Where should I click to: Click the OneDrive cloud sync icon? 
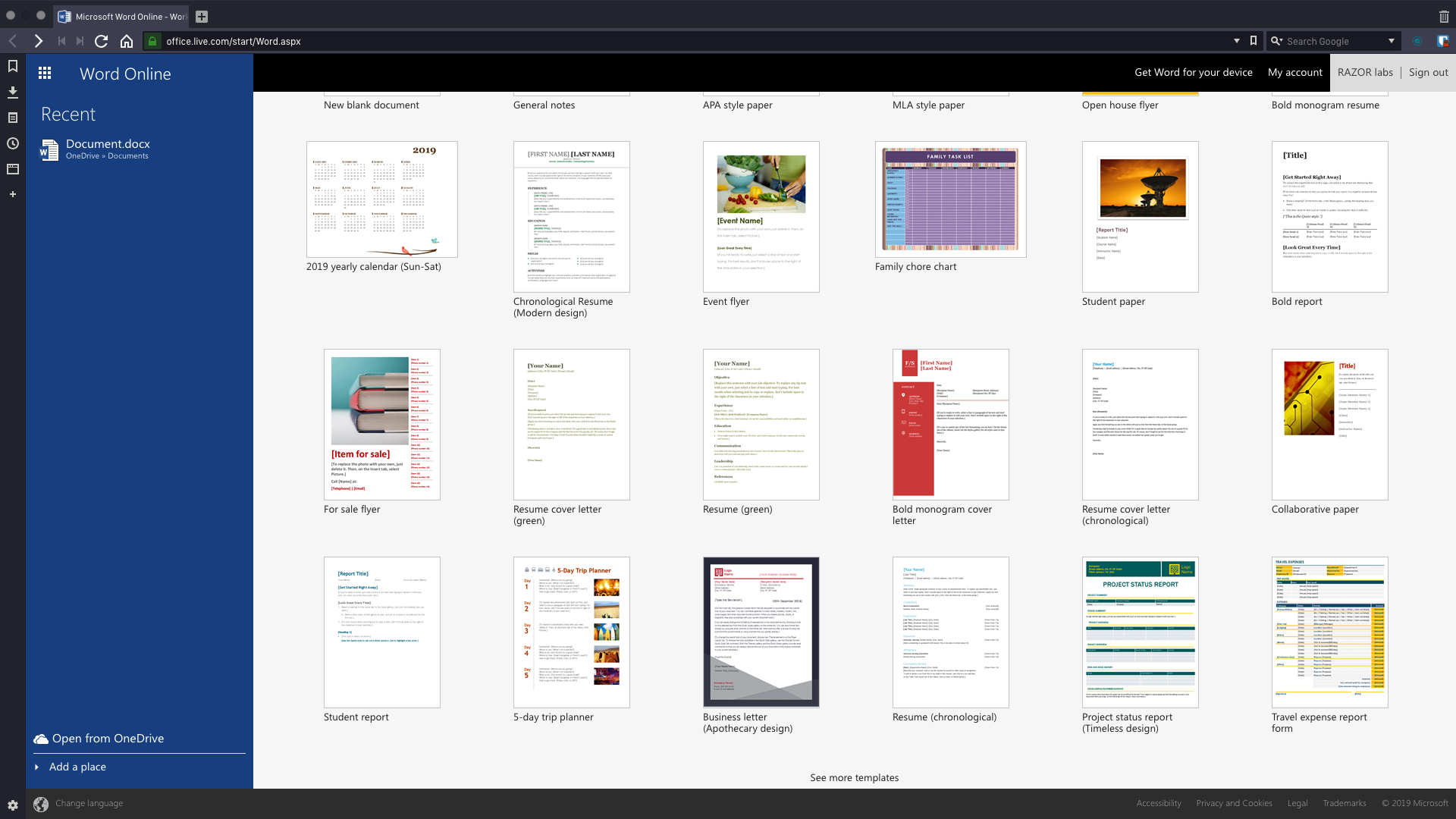[42, 738]
